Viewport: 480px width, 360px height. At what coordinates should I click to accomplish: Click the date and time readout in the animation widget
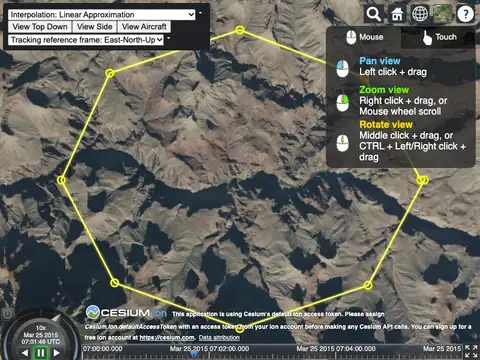(x=41, y=338)
